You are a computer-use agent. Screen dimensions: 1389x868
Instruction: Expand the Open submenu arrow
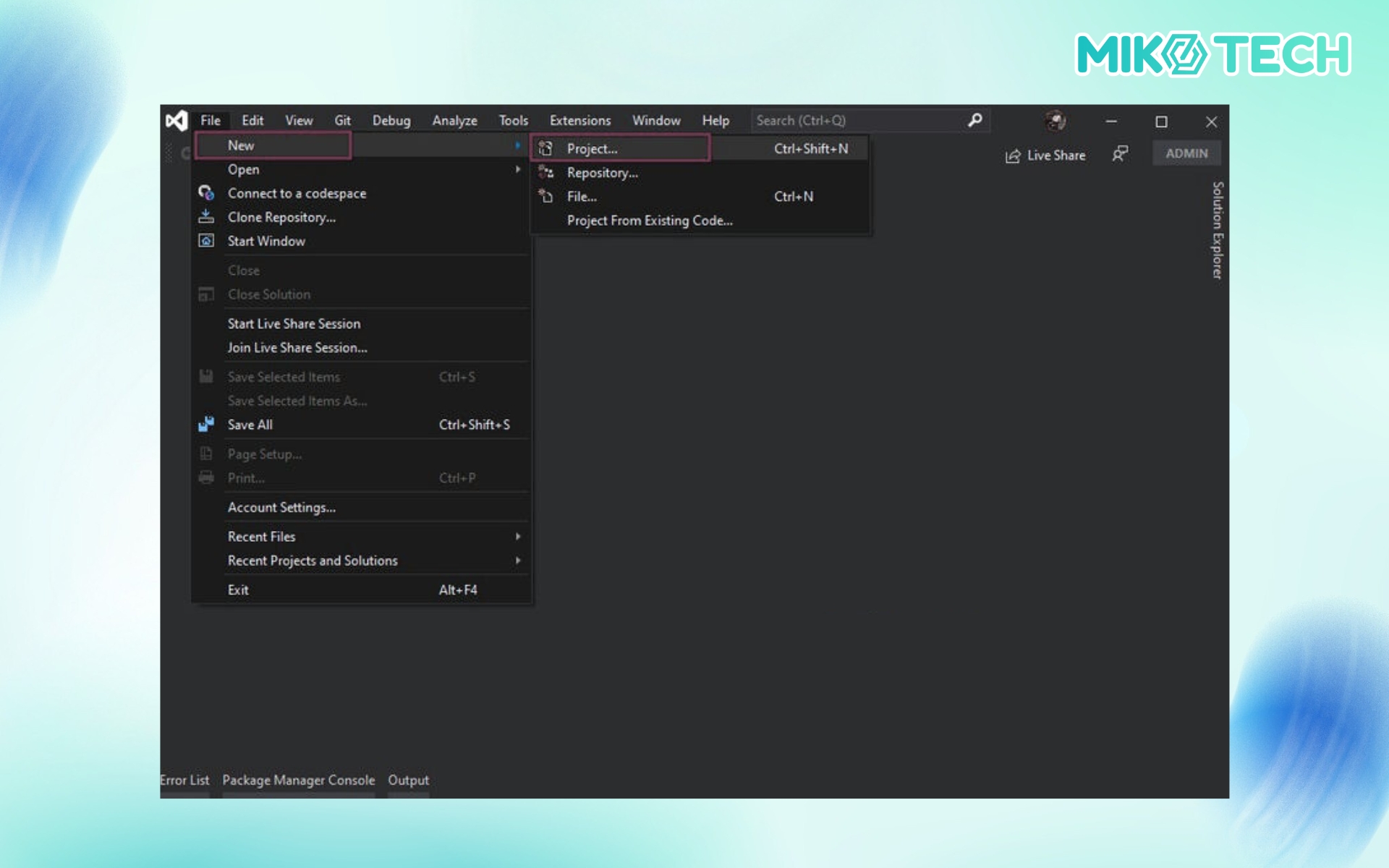pyautogui.click(x=518, y=169)
